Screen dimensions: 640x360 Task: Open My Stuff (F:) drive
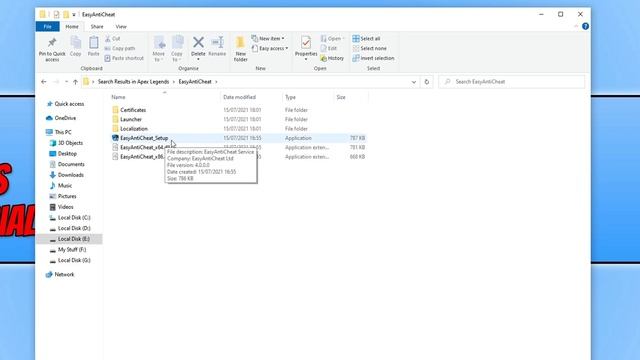68,249
